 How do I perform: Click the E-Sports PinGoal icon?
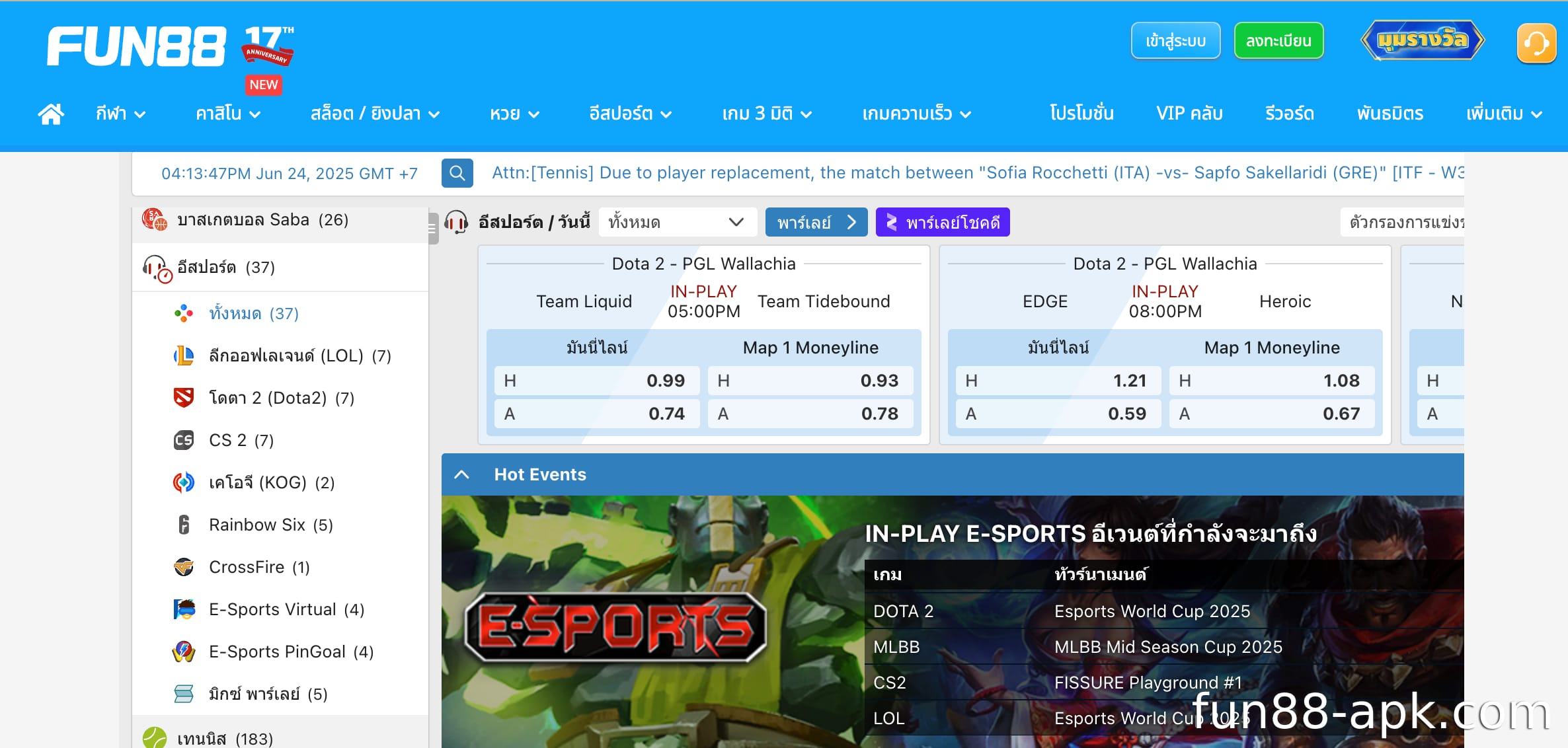(184, 652)
